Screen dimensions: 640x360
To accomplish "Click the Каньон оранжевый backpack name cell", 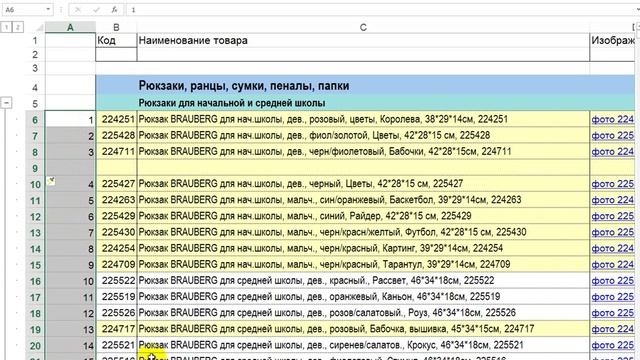I will (x=363, y=297).
